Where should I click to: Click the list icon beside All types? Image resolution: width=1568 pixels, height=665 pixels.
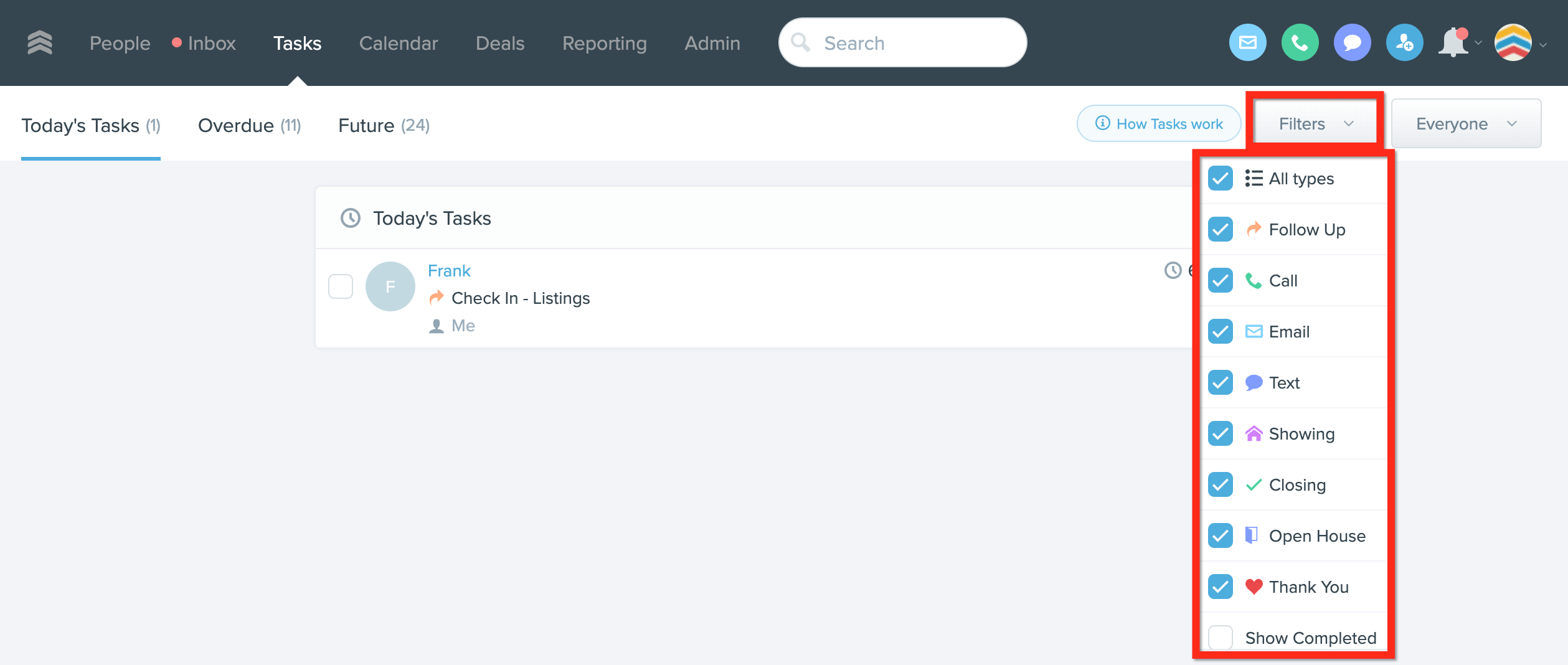(1254, 179)
